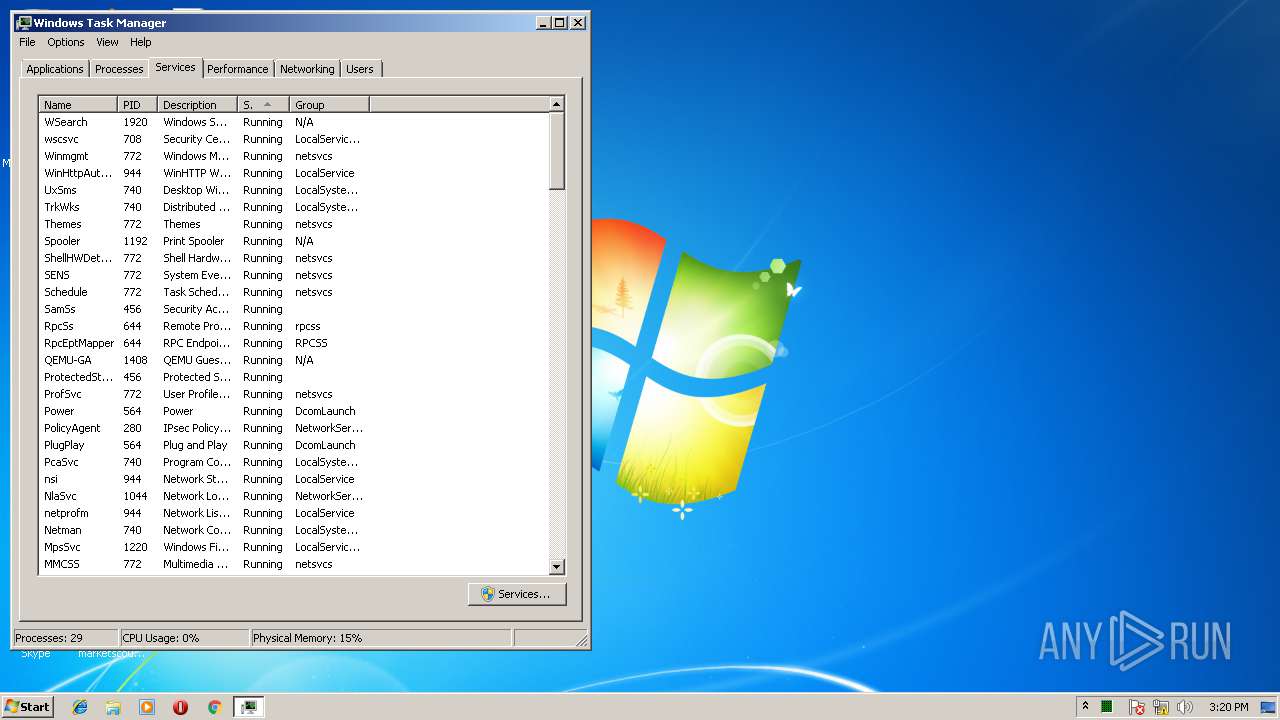This screenshot has height=720, width=1280.
Task: Switch to the Applications tab
Action: (x=54, y=69)
